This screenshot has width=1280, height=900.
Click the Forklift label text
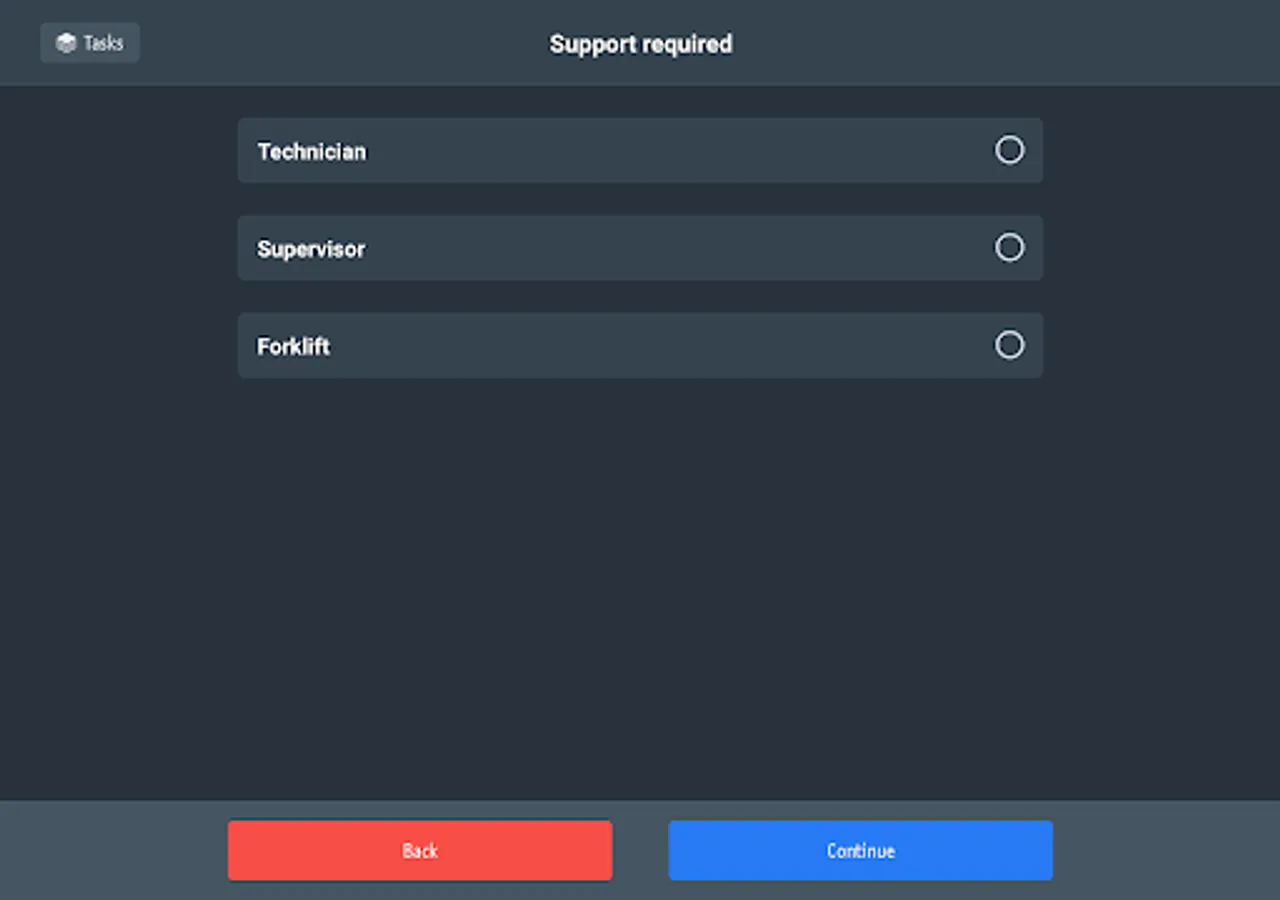pos(293,347)
